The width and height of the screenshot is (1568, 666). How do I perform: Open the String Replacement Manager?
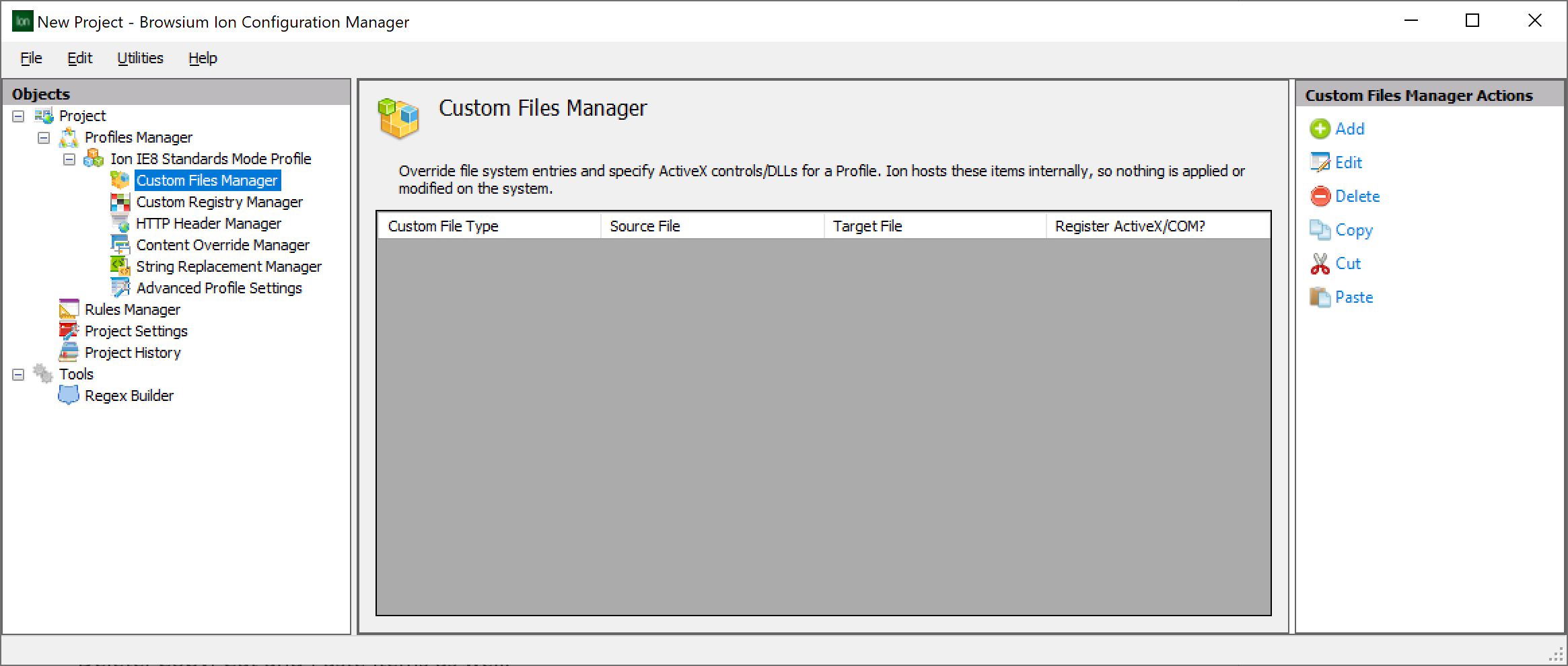229,266
